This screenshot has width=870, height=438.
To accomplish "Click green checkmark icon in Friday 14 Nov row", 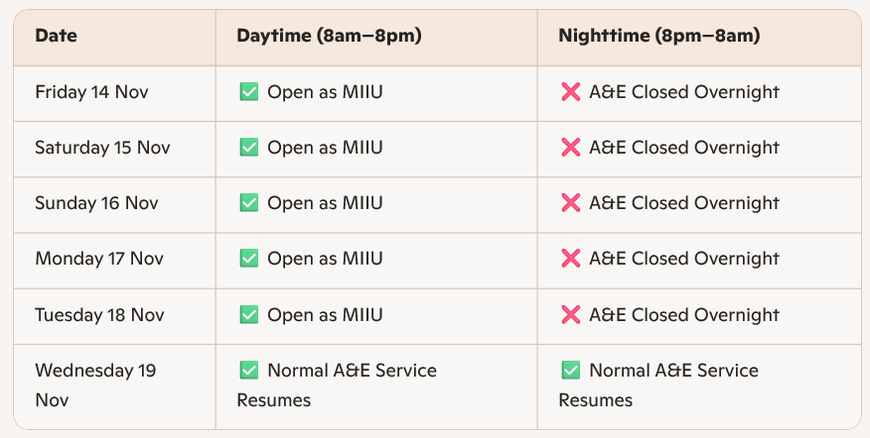I will (x=249, y=92).
